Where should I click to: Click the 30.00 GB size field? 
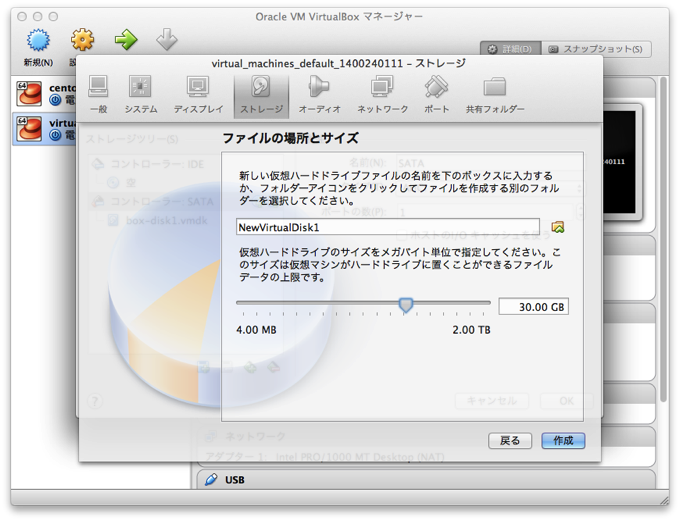[533, 307]
